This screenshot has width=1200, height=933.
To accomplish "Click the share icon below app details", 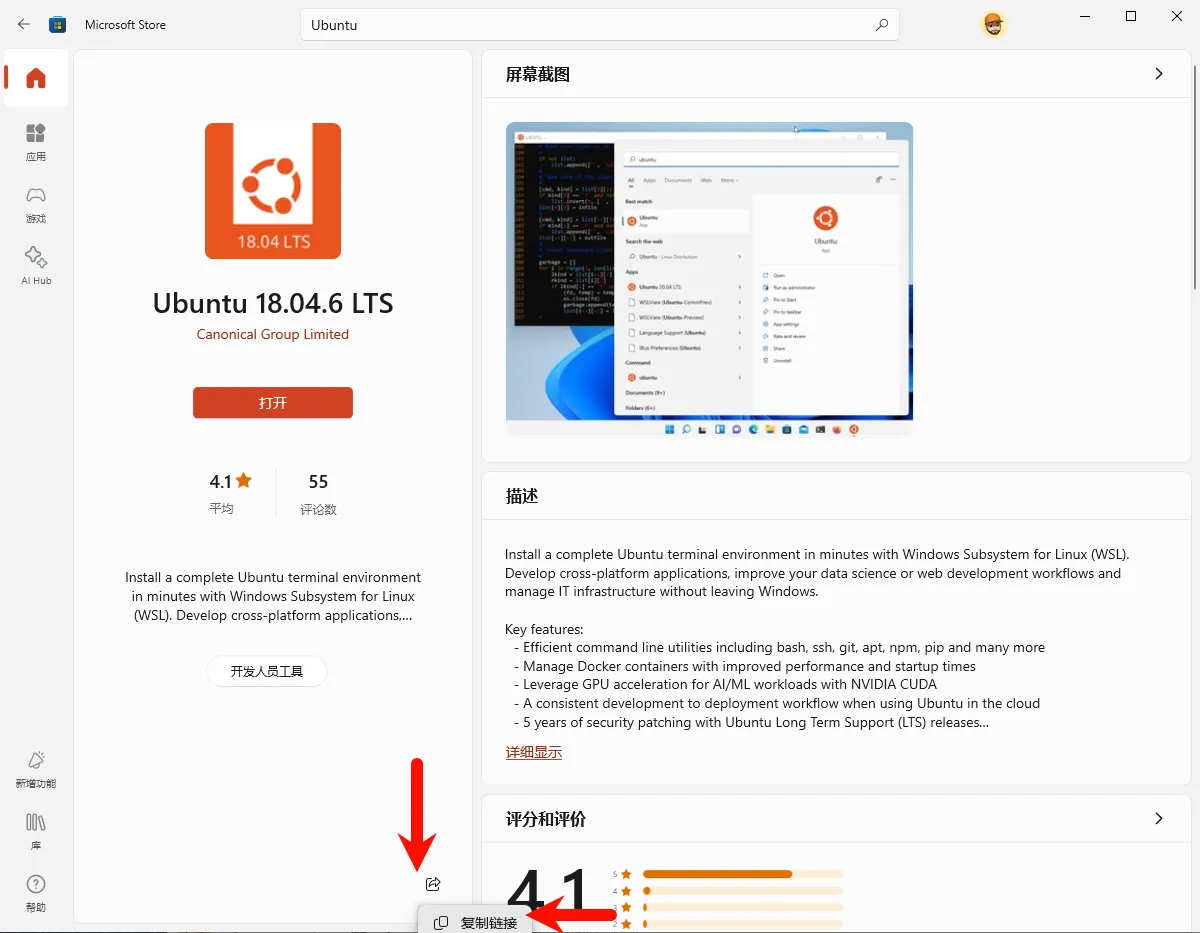I will (433, 884).
